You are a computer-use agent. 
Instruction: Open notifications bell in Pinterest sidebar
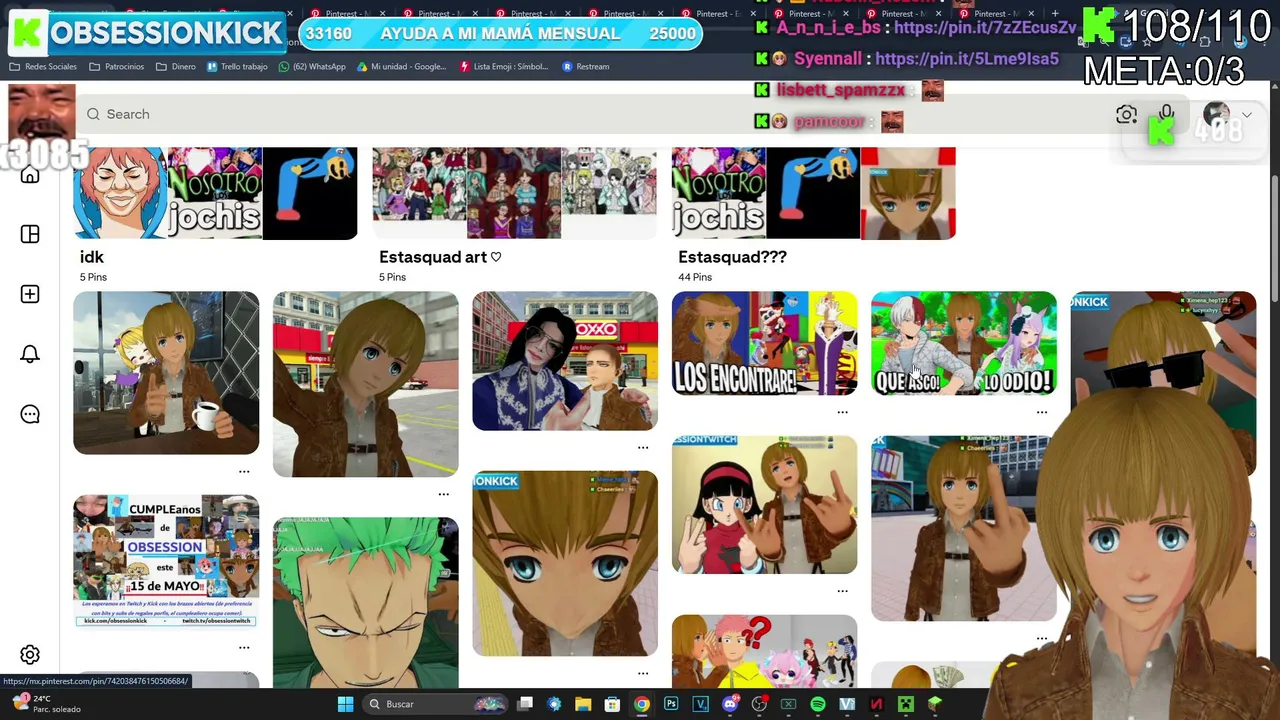30,354
